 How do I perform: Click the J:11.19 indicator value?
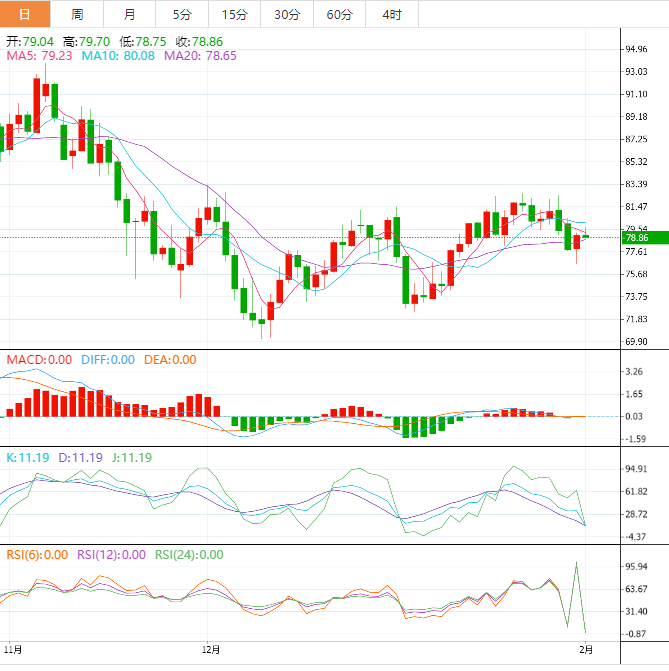click(132, 457)
